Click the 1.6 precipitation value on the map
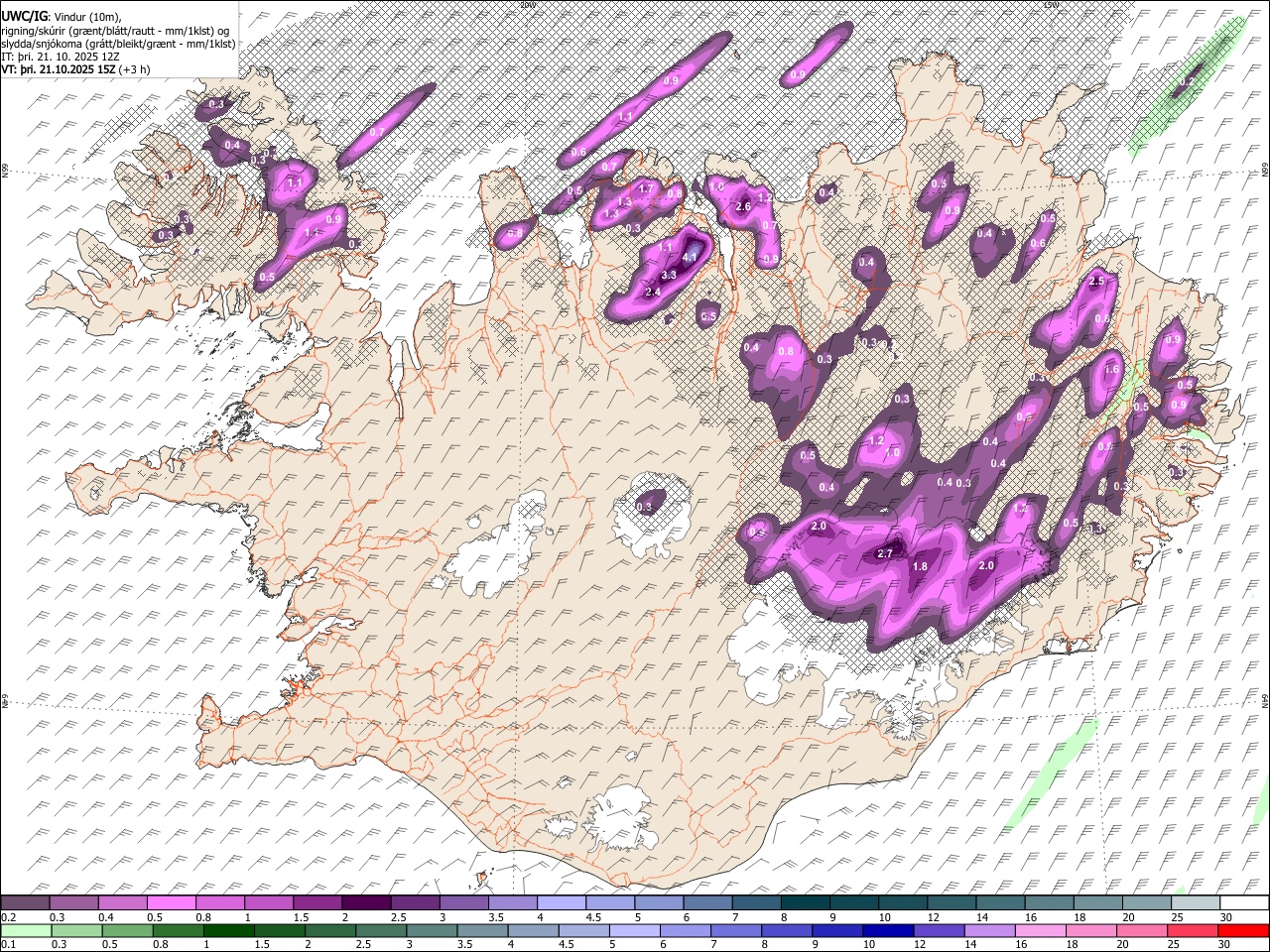Screen dimensions: 1270x952 pyautogui.click(x=1111, y=369)
